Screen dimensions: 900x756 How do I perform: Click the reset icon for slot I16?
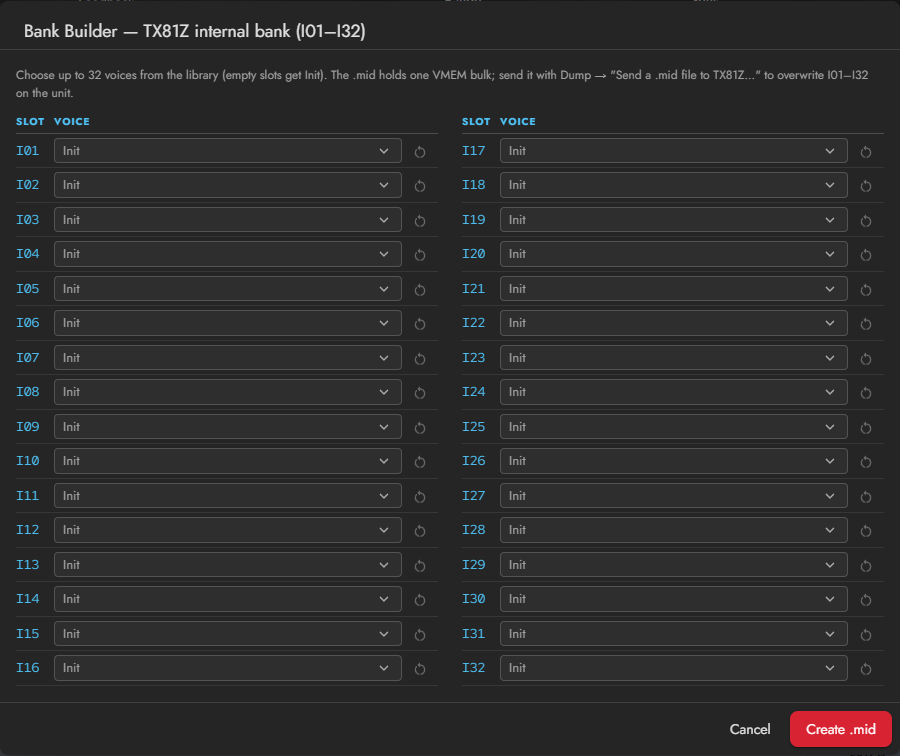(420, 669)
